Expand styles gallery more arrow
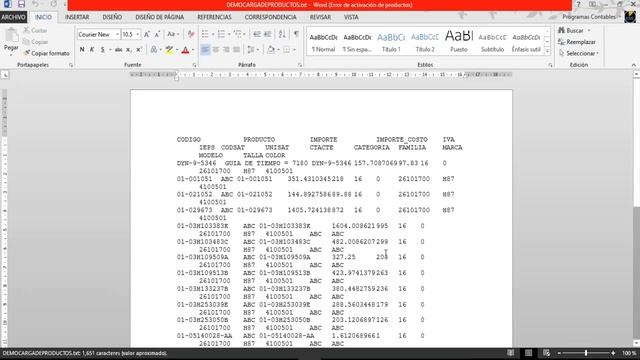Image resolution: width=640 pixels, height=360 pixels. pos(547,51)
